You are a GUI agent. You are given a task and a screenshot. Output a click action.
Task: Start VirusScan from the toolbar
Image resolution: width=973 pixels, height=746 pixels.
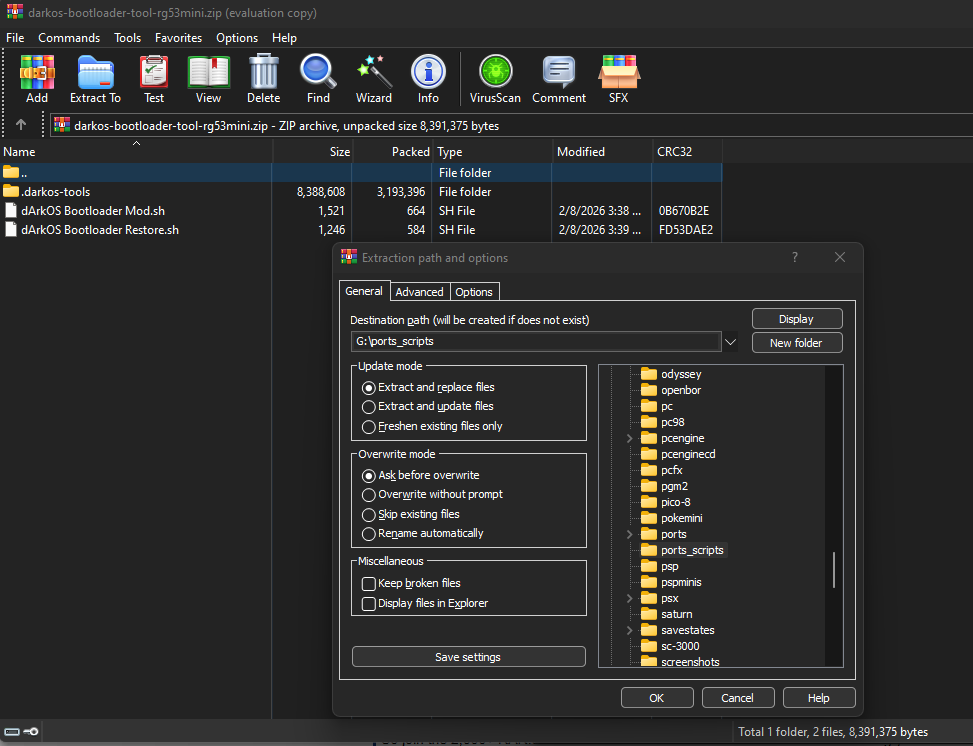click(x=494, y=78)
